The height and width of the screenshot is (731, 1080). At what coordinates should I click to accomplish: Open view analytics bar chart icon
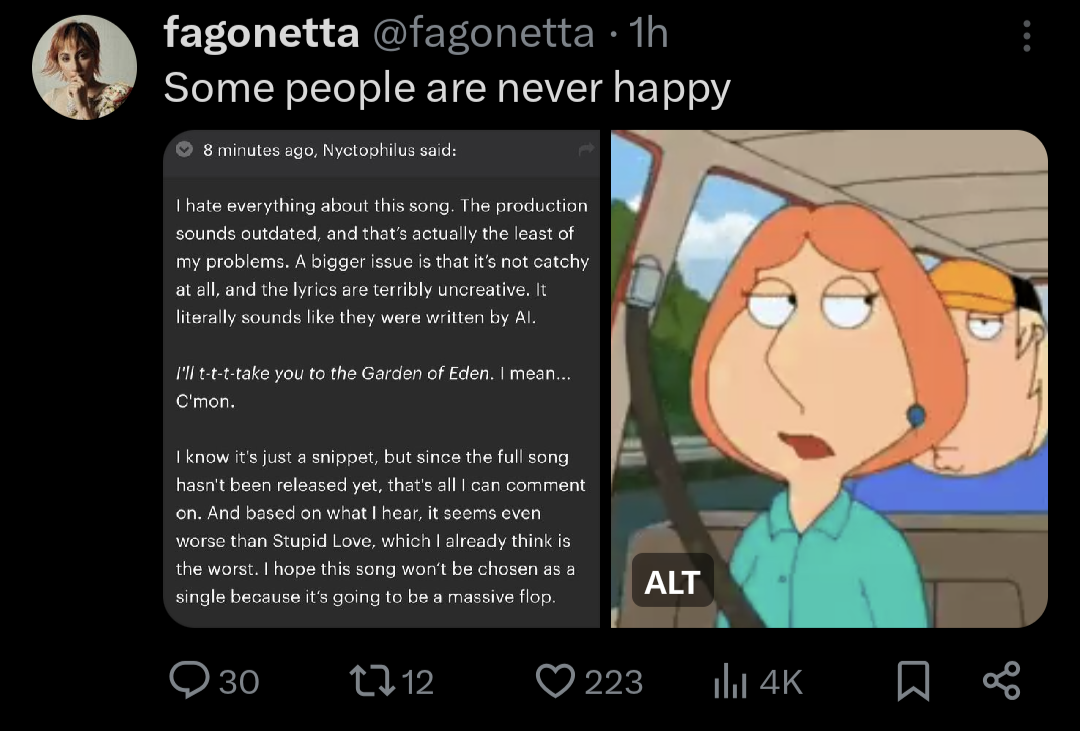point(730,681)
